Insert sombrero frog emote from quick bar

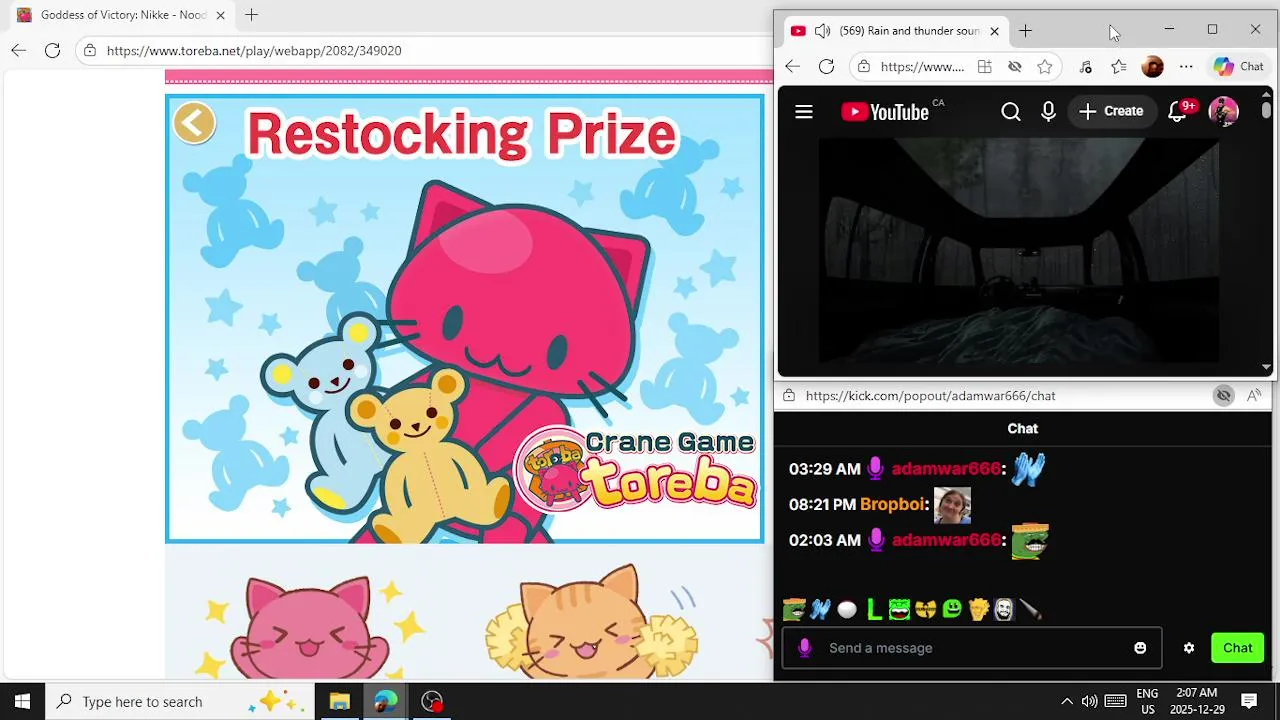click(x=794, y=609)
